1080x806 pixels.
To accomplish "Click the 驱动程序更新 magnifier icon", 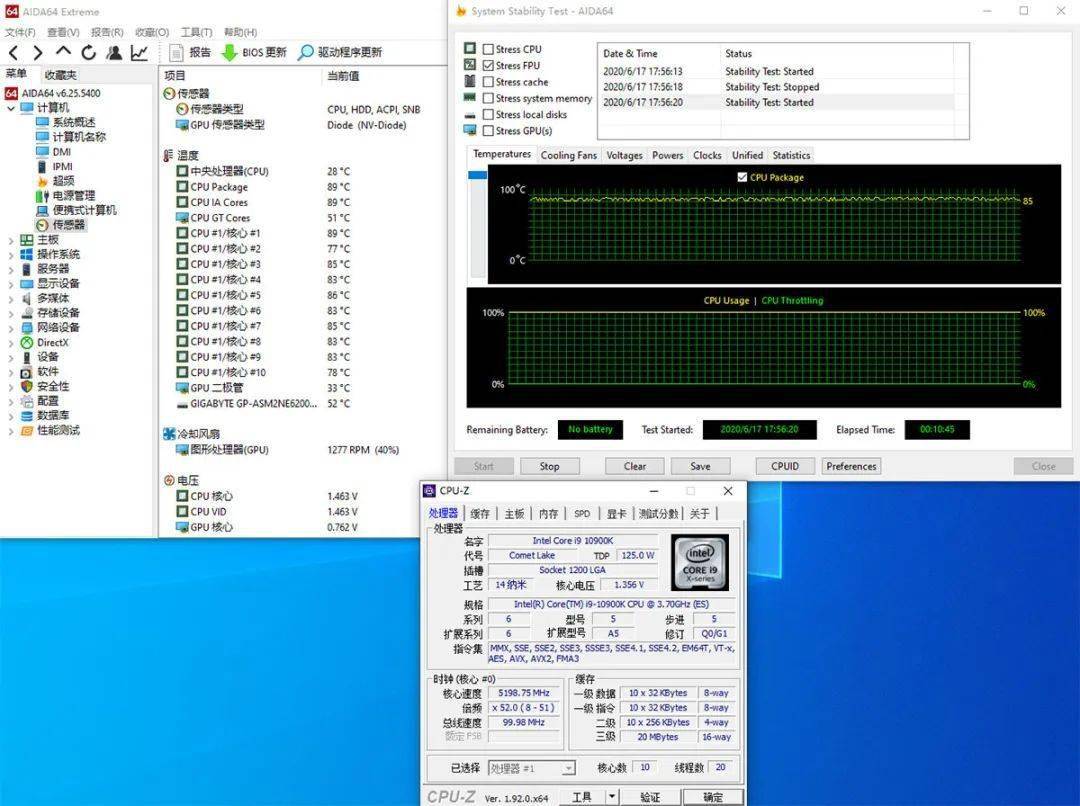I will point(306,53).
